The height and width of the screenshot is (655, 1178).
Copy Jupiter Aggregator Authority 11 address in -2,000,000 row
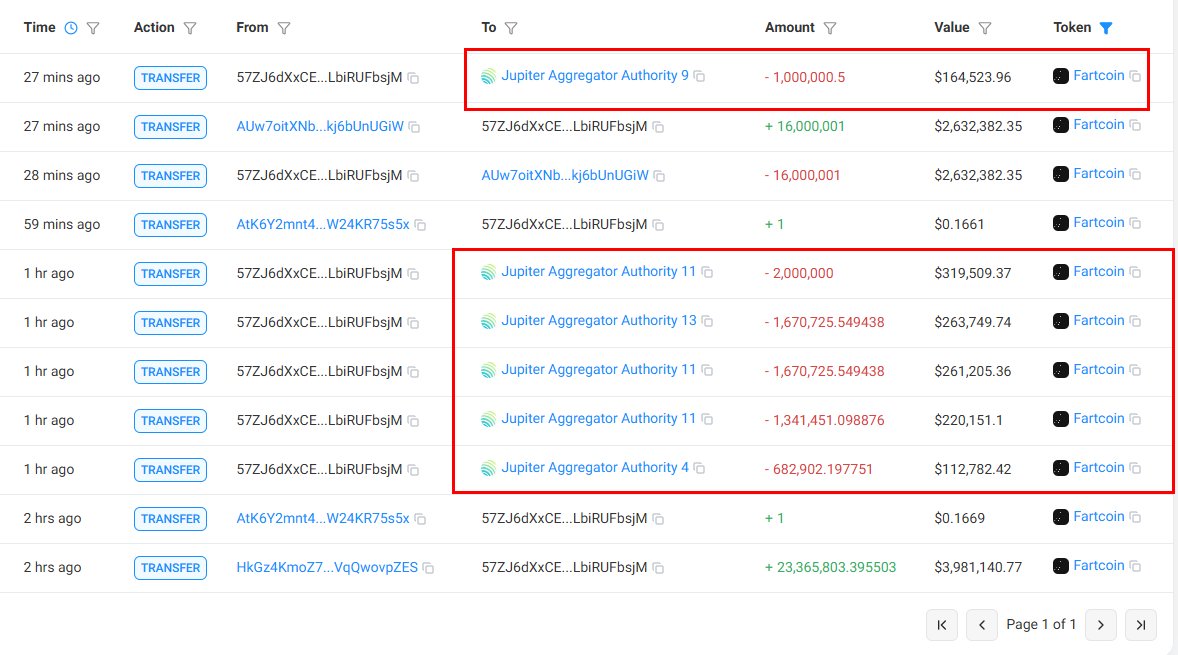[x=707, y=273]
